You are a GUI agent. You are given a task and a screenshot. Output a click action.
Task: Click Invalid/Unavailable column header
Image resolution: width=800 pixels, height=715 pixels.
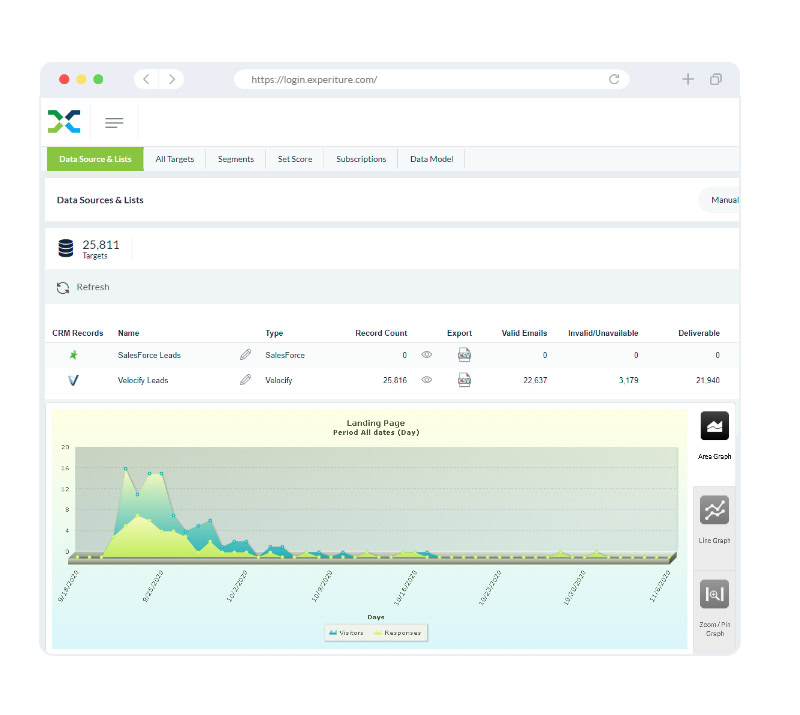603,333
